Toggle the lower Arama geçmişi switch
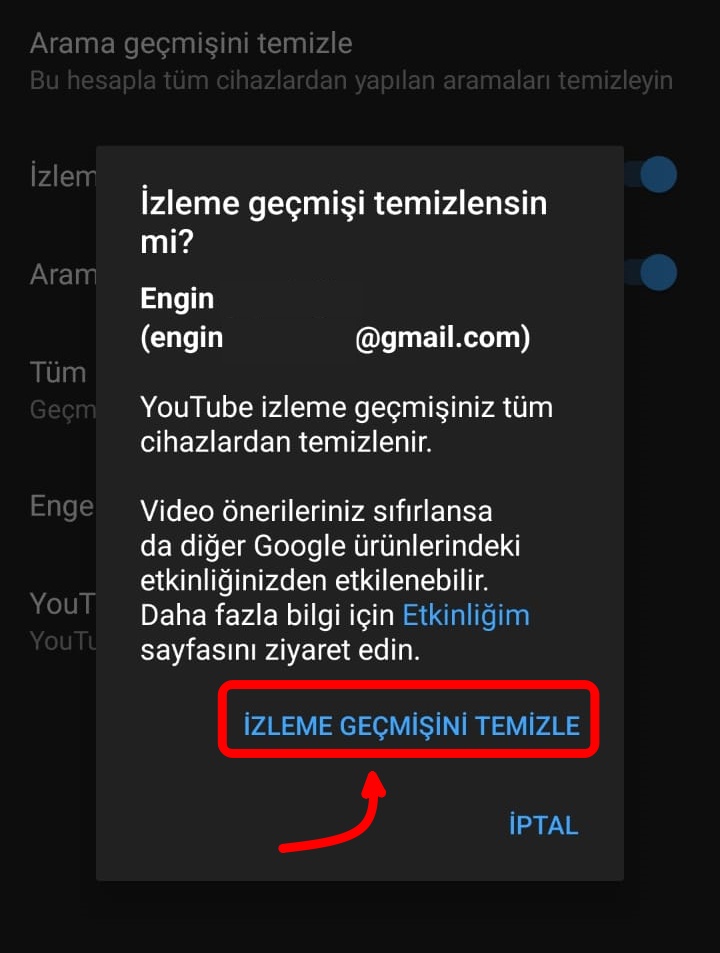Viewport: 720px width, 953px height. pos(652,272)
